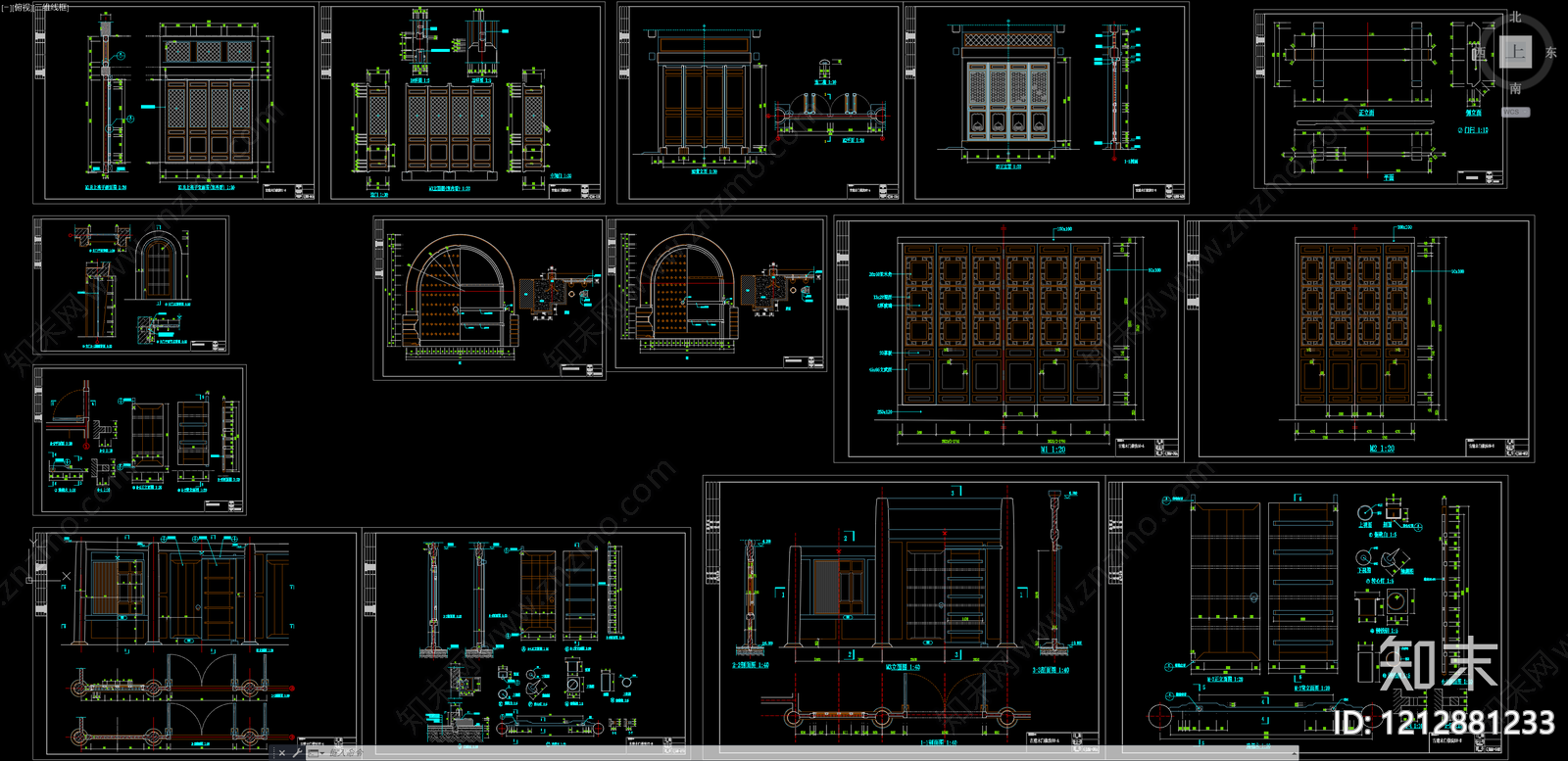This screenshot has height=761, width=1568.
Task: Click the four-panel M2 lattice door elevation
Action: [x=1354, y=323]
